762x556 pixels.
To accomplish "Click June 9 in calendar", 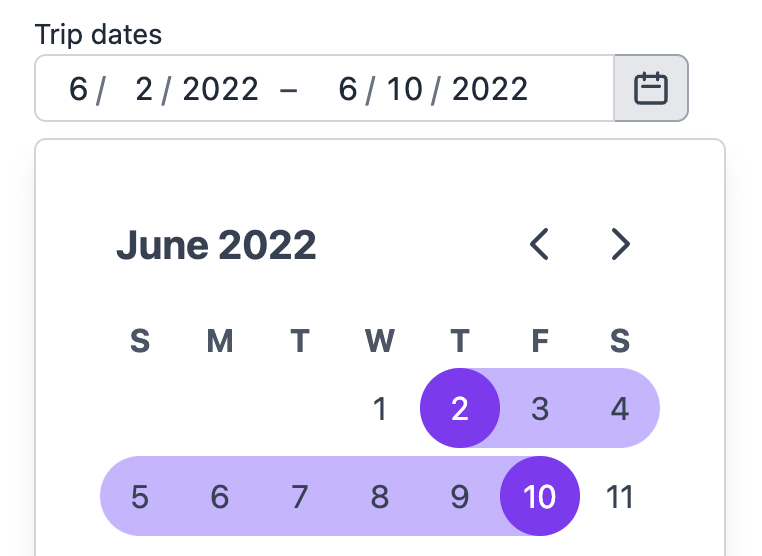I will pos(460,496).
